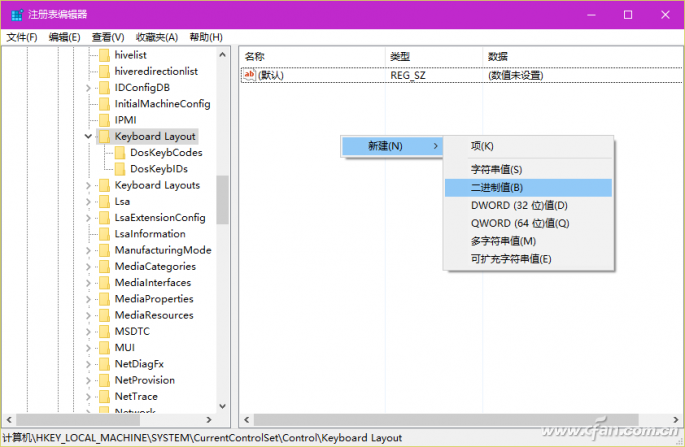Click the IPMI folder icon
The width and height of the screenshot is (685, 447).
click(x=104, y=120)
